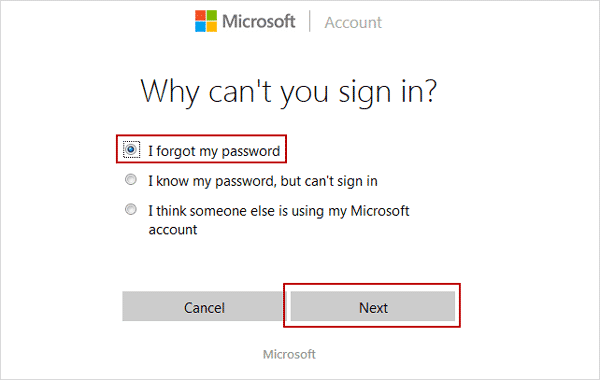Click the Microsoft wordmark in header
Viewport: 600px width, 380px height.
pyautogui.click(x=259, y=21)
